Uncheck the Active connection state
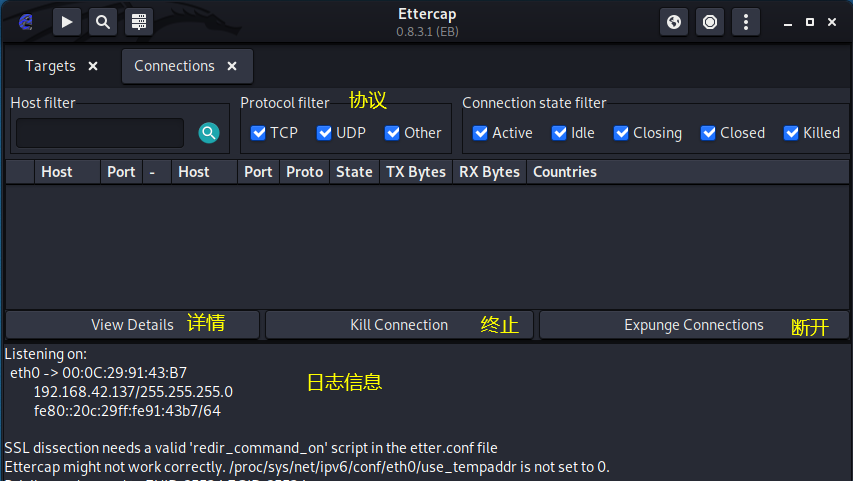Screen dimensions: 853x481 480,133
